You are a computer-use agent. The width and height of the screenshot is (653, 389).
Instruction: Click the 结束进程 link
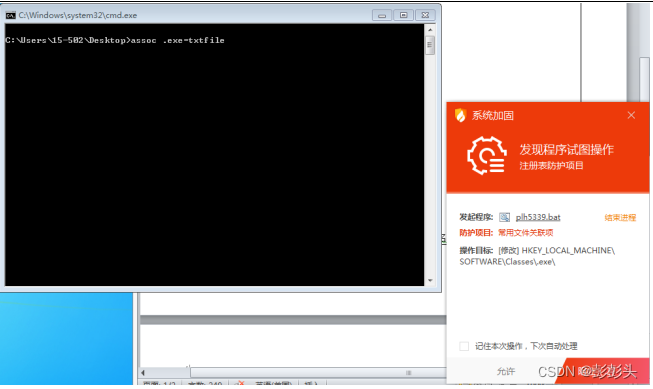620,218
